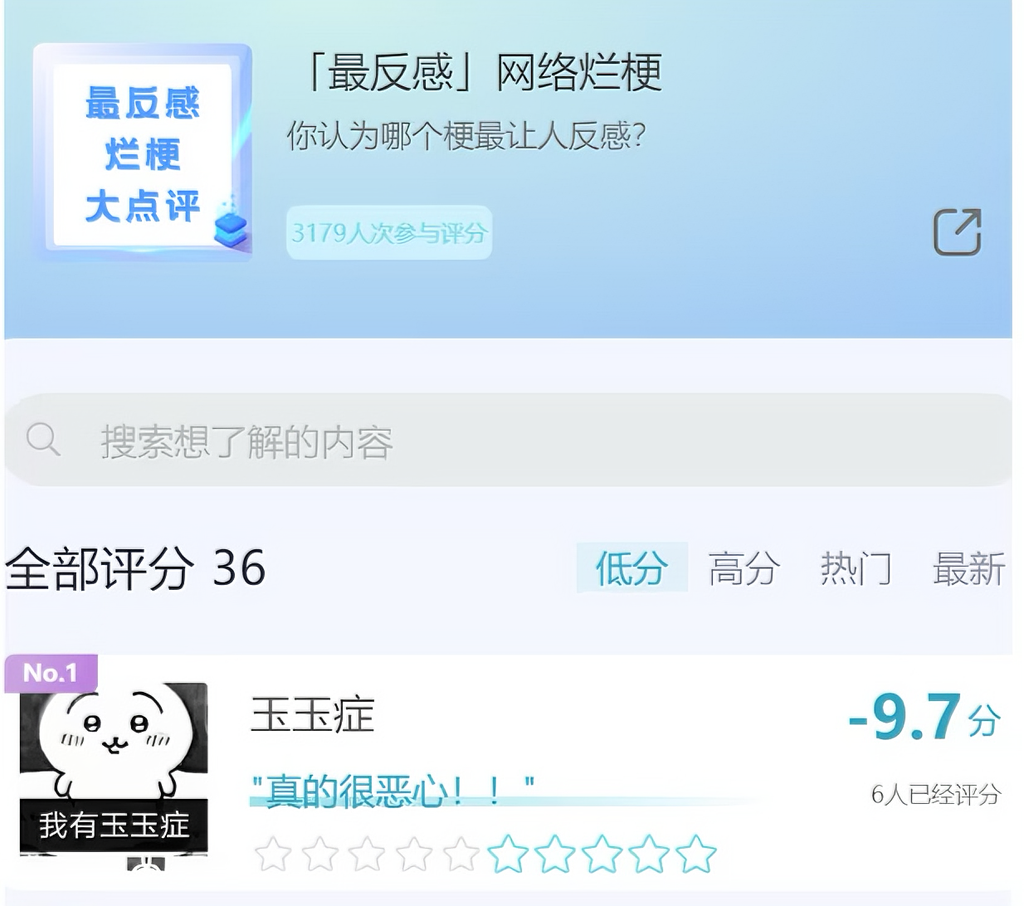Switch to the 最新 sort tab
This screenshot has height=906, width=1024.
[968, 568]
